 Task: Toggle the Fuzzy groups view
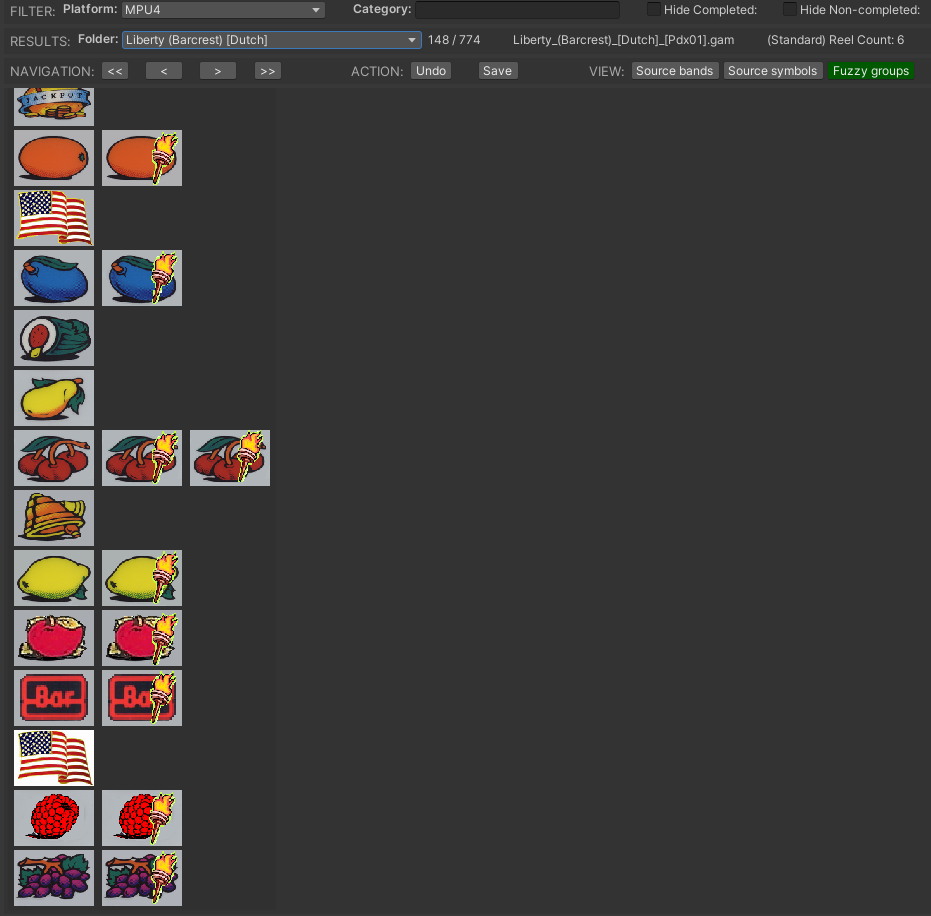[x=870, y=71]
